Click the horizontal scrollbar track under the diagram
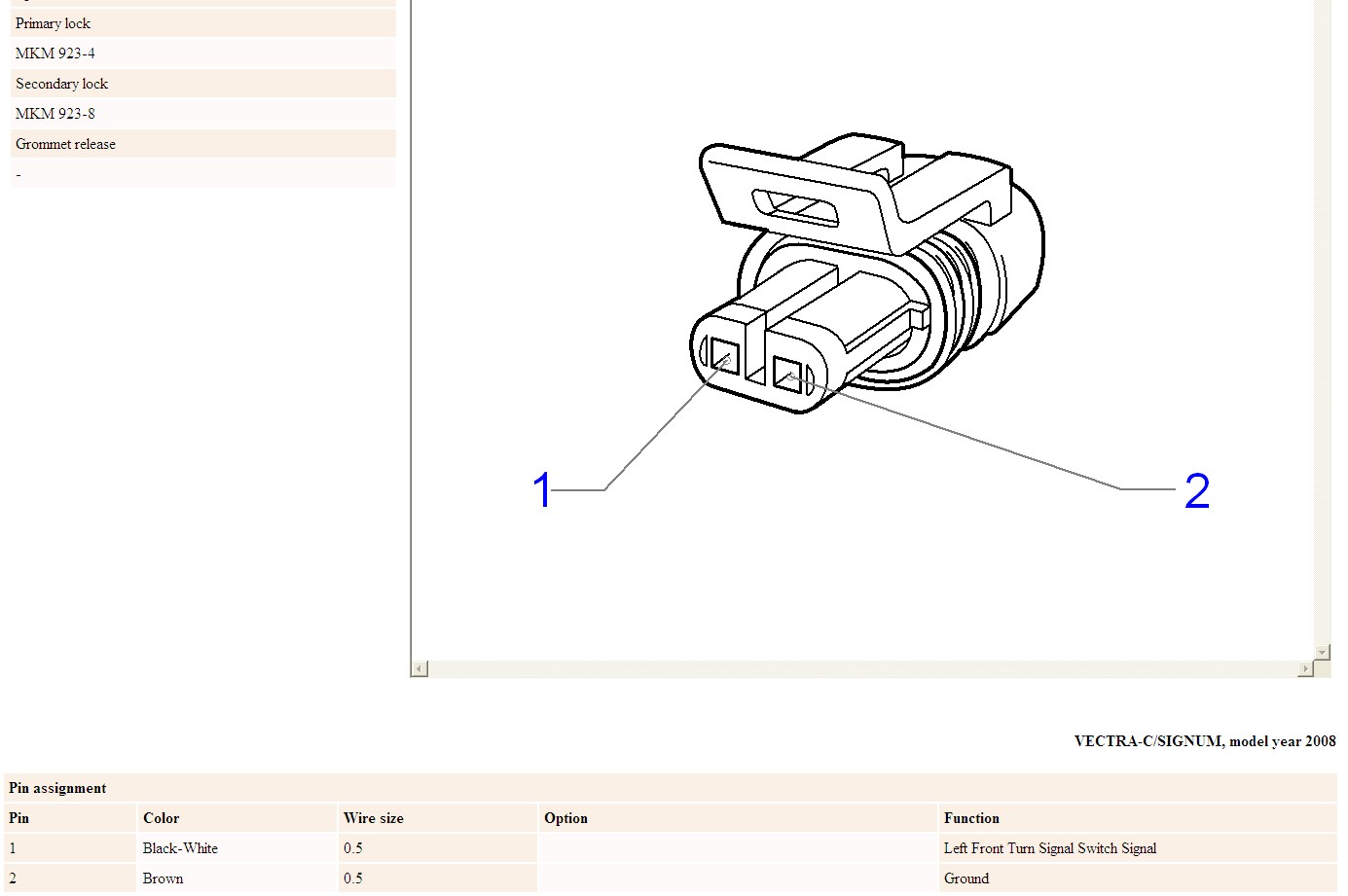1348x896 pixels. tap(862, 668)
